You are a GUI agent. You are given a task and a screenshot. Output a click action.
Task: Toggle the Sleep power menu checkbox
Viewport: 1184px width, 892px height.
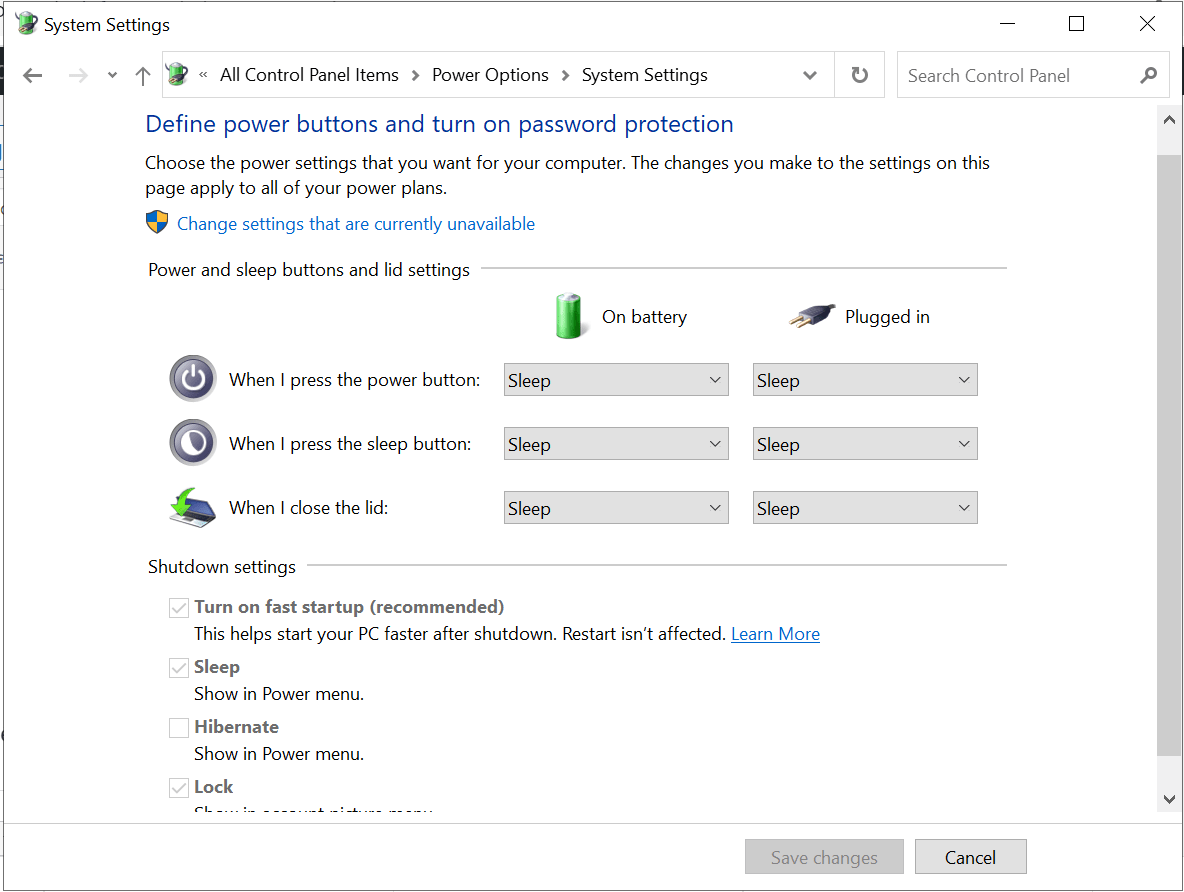[x=179, y=667]
